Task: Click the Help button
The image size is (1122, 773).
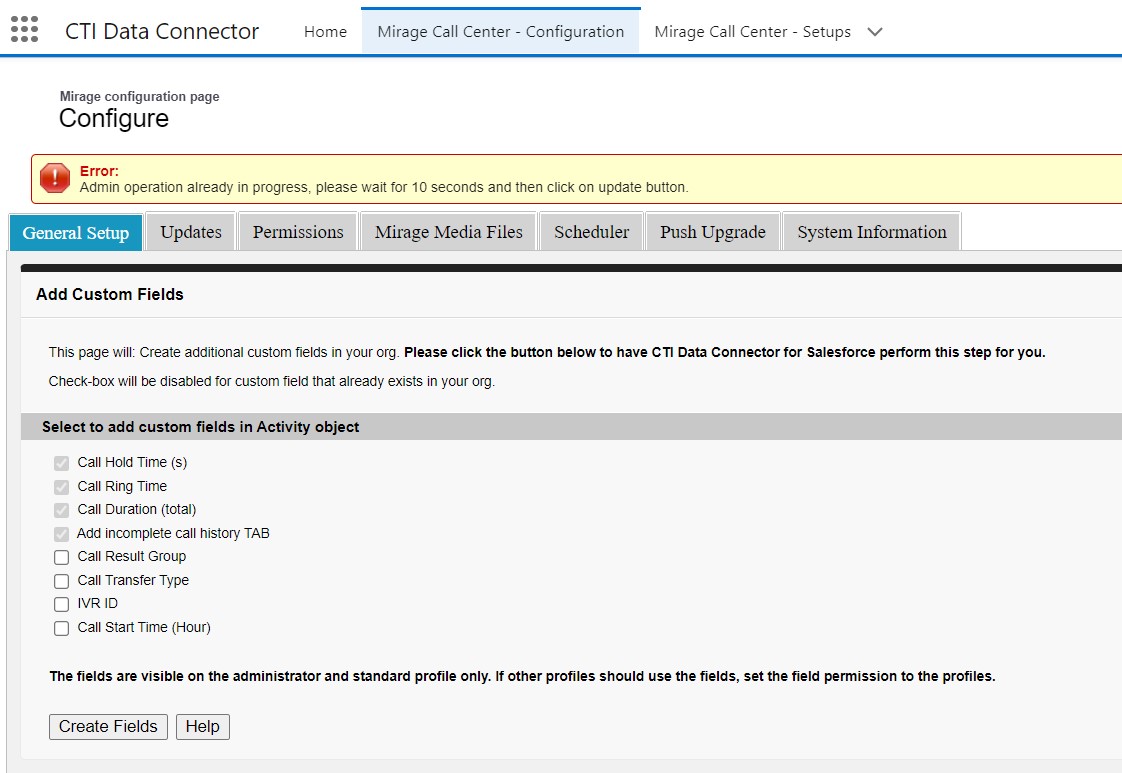Action: click(x=203, y=726)
